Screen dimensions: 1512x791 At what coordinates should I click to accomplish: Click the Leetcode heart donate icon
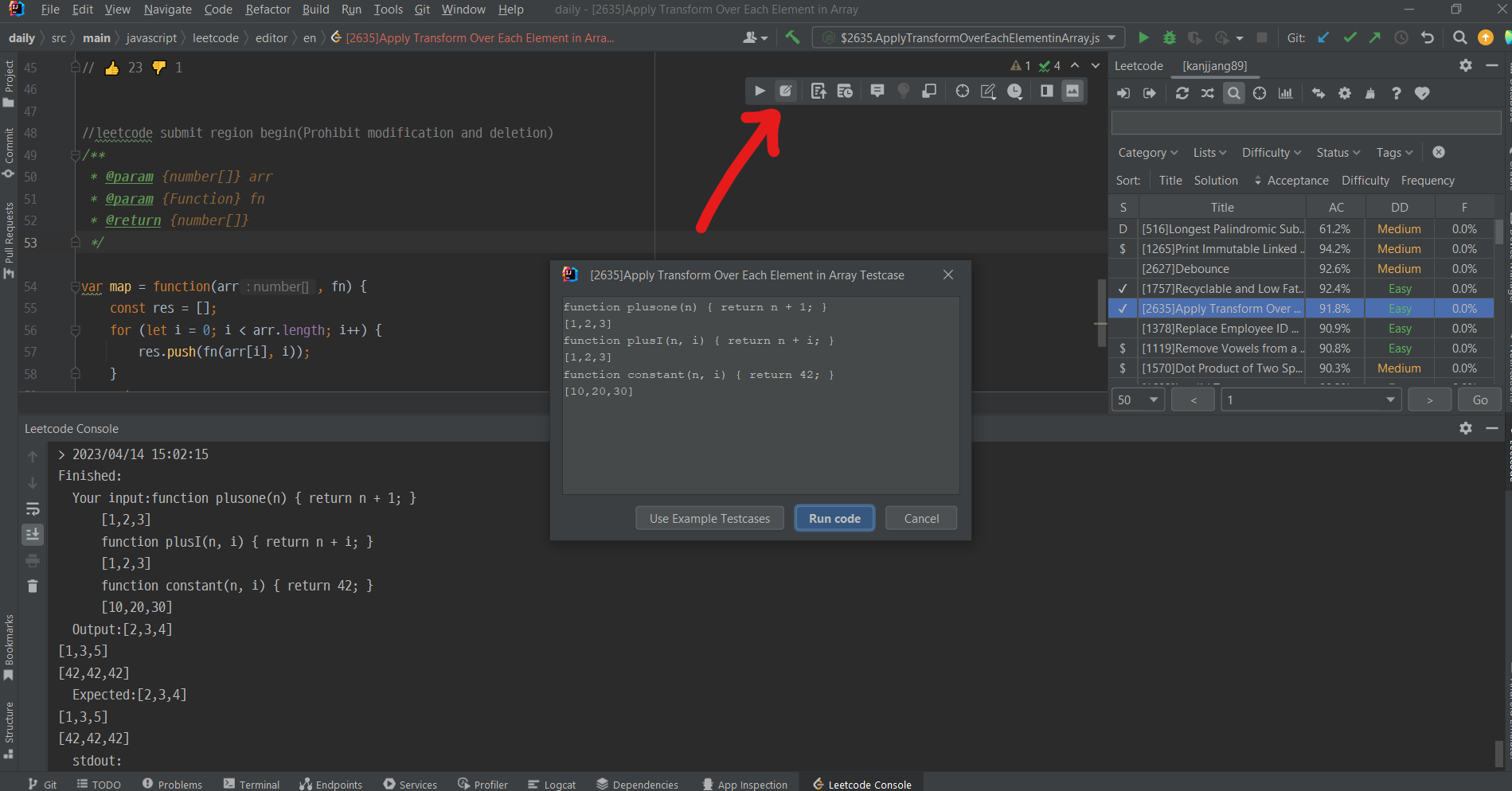coord(1422,93)
